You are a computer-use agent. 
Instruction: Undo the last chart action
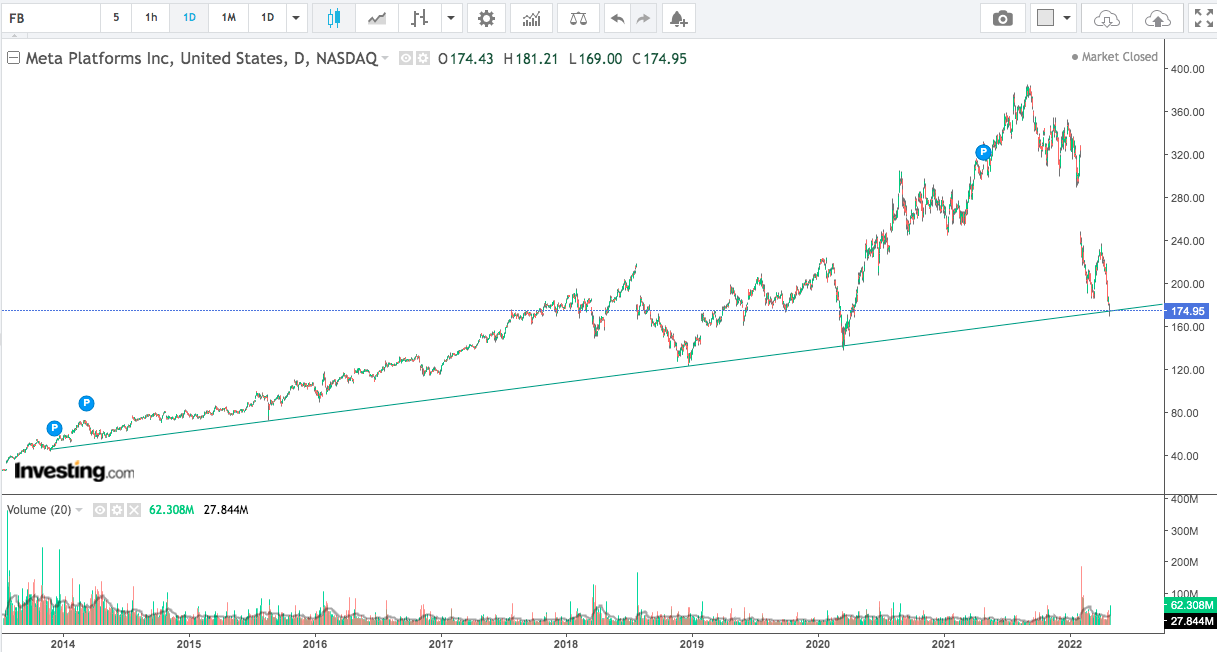coord(617,18)
